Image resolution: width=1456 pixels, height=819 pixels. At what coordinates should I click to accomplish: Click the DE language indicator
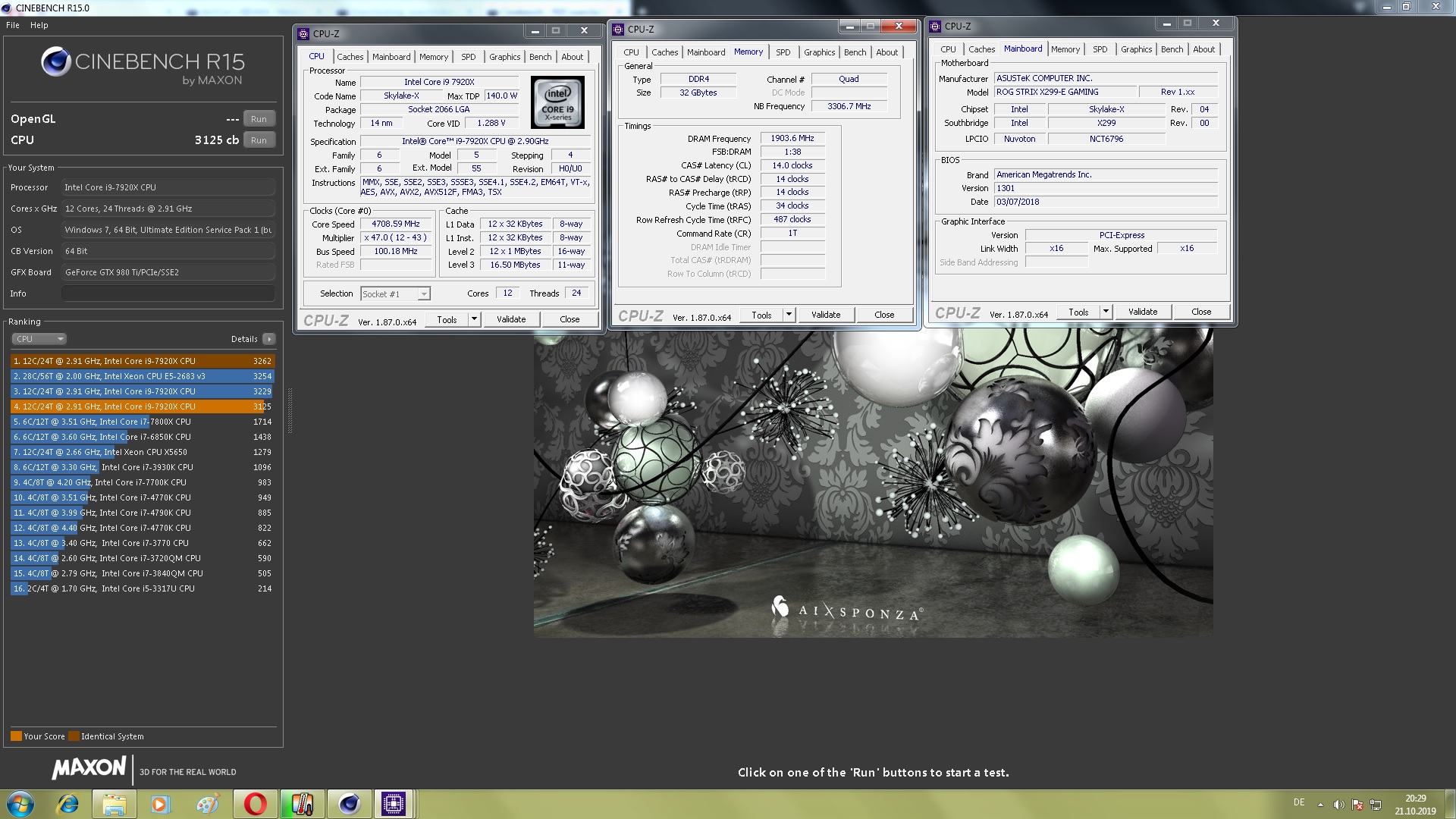pos(1299,802)
